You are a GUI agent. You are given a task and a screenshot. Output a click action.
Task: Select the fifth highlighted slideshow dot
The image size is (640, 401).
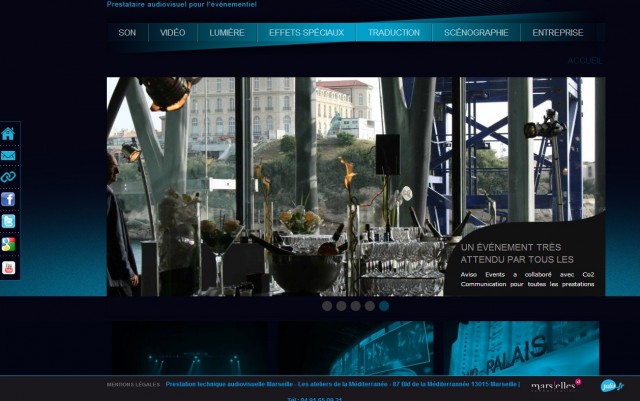click(384, 306)
